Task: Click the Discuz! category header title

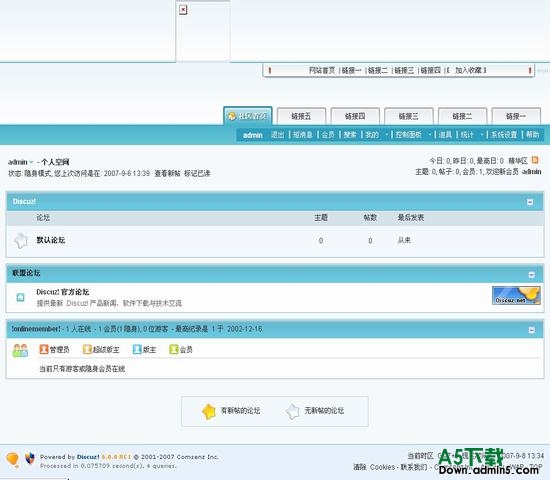Action: point(24,201)
